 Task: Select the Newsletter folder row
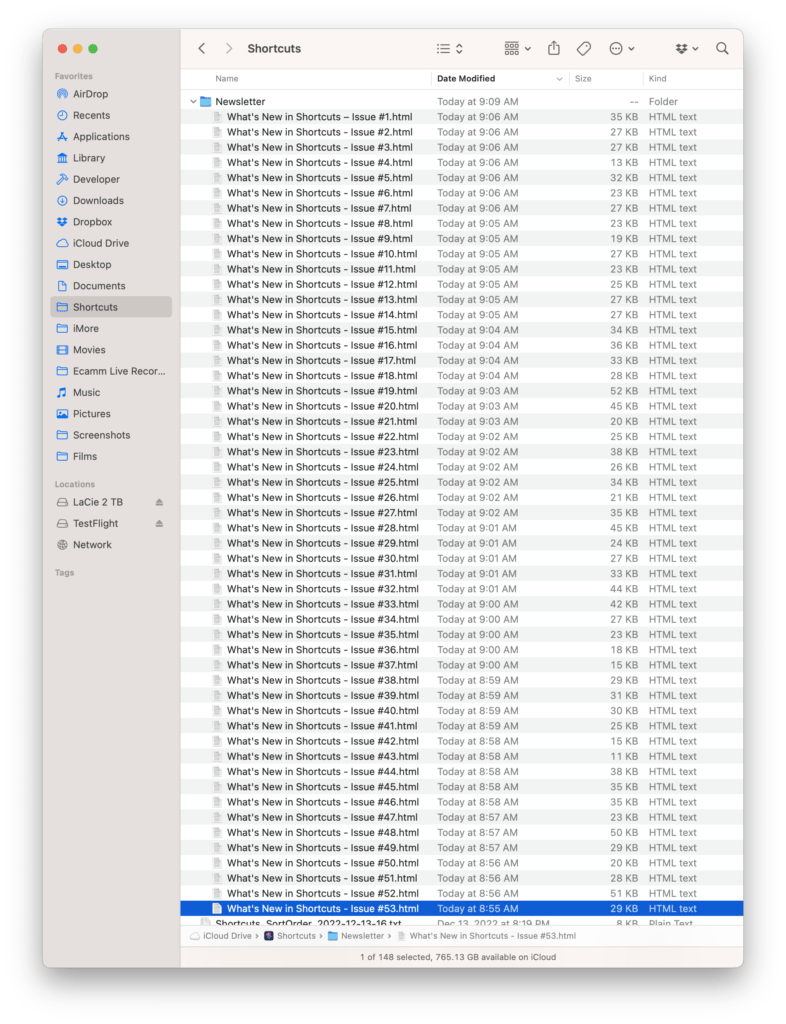462,101
